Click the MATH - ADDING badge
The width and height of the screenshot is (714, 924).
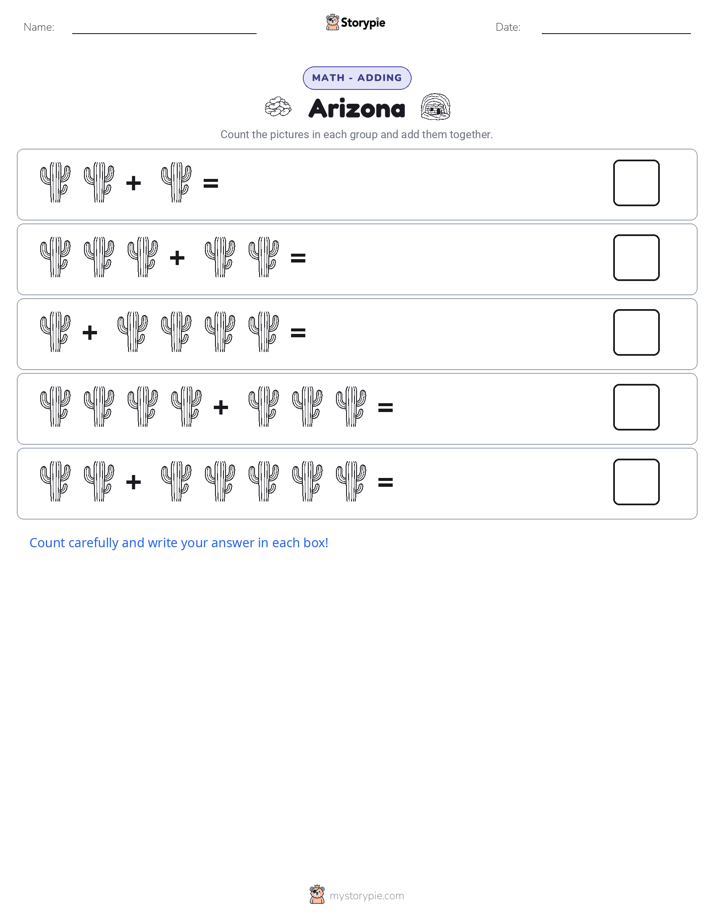pos(357,78)
